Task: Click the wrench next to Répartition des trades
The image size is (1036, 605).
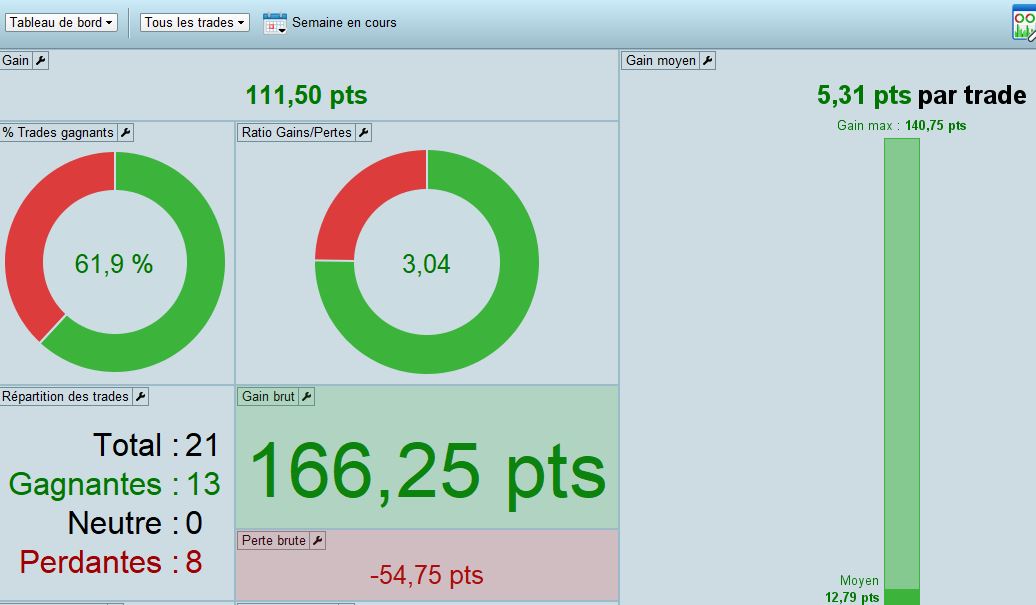Action: pyautogui.click(x=140, y=397)
